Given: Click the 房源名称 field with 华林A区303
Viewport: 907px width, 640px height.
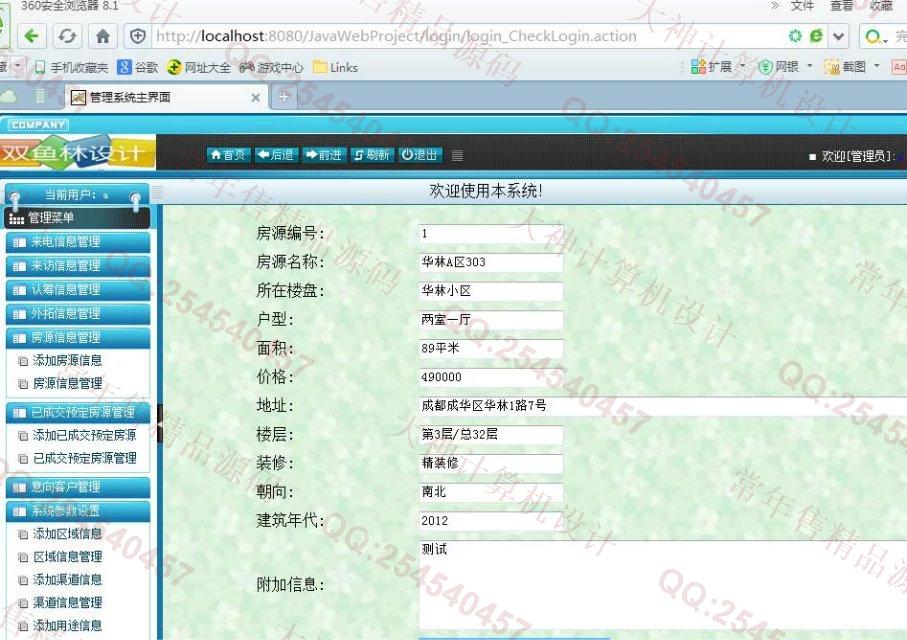Looking at the screenshot, I should 491,262.
